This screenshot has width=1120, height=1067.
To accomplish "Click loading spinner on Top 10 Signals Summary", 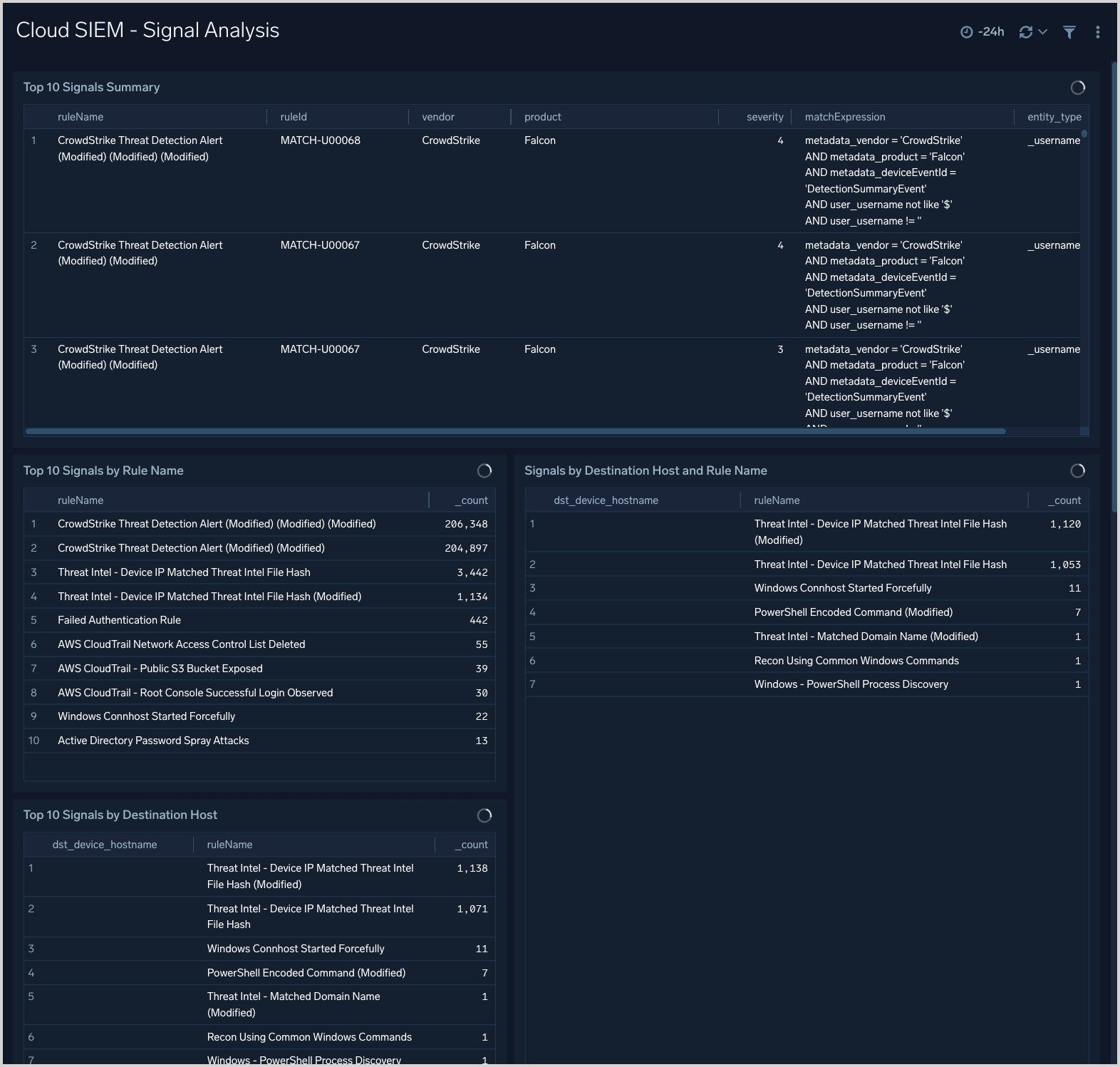I will pos(1077,88).
